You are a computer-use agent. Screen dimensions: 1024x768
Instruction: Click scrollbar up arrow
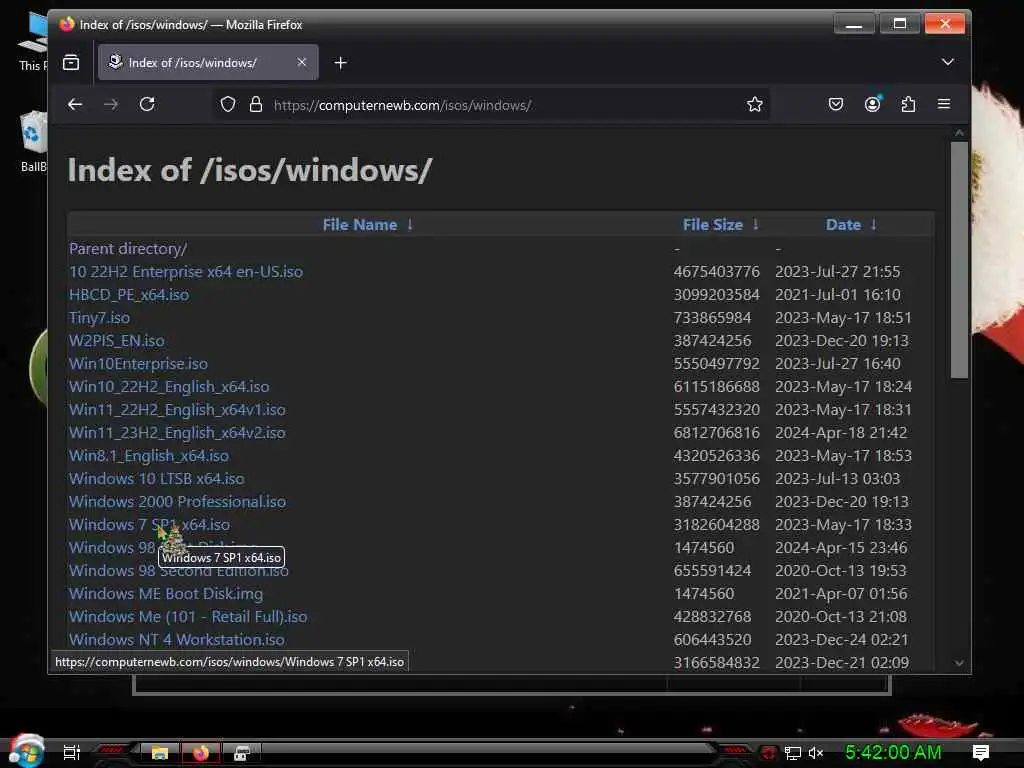pos(959,133)
